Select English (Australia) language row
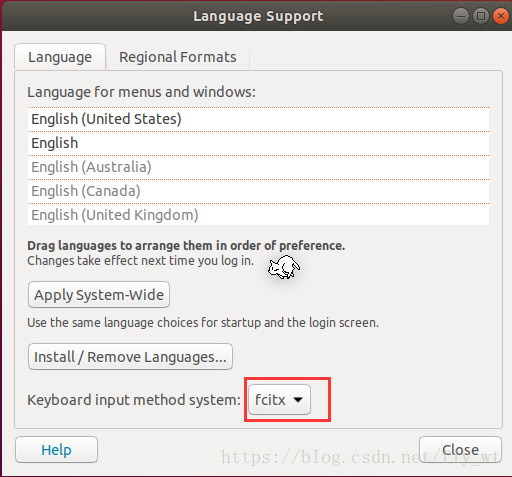Viewport: 512px width, 477px height. [258, 167]
